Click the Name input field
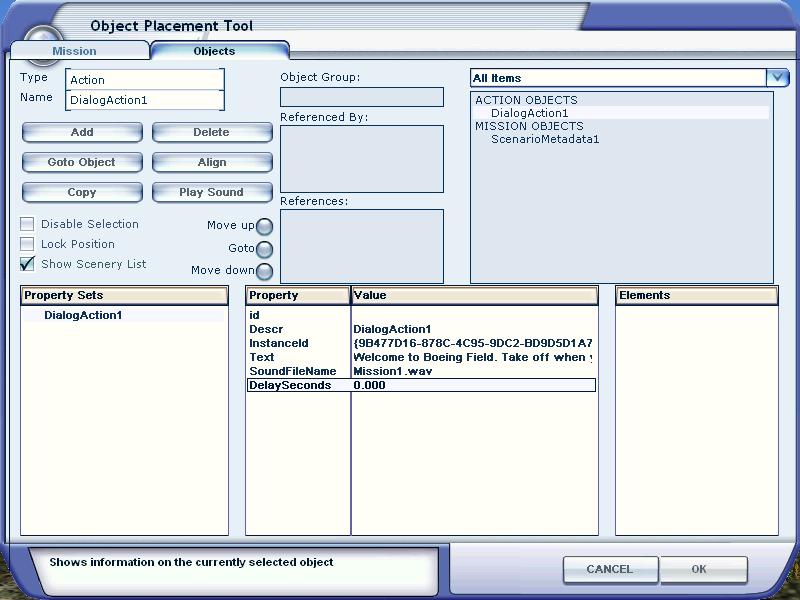The height and width of the screenshot is (600, 800). pos(144,100)
